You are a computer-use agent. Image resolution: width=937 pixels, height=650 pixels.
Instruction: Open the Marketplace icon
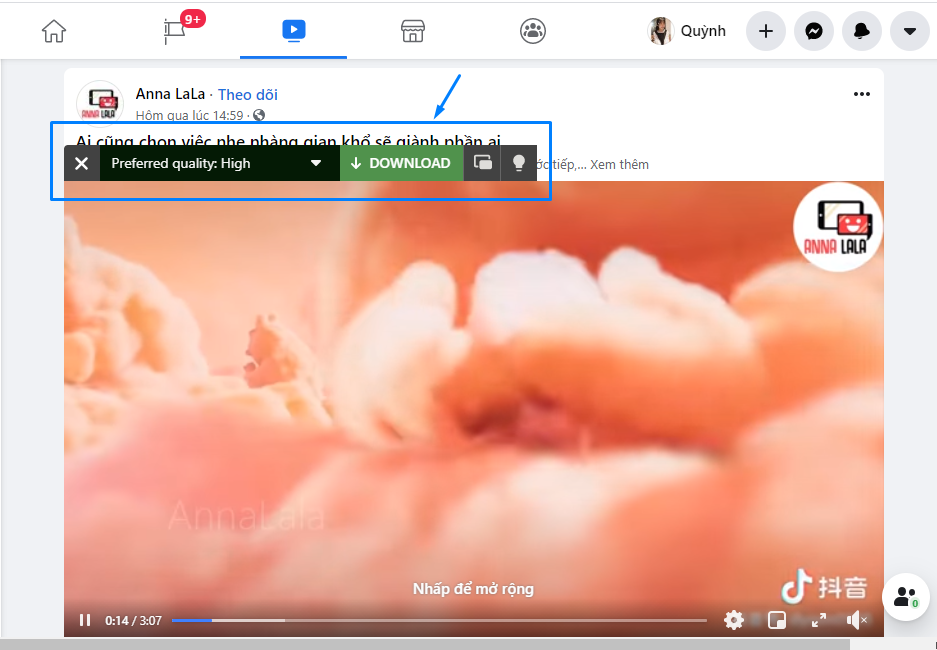[412, 31]
